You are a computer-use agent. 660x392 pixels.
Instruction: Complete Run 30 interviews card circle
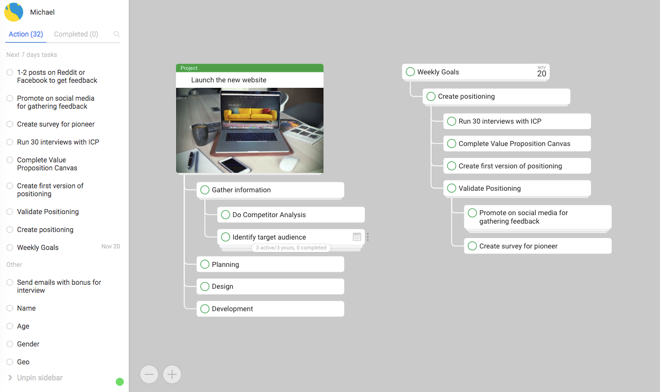(x=451, y=121)
